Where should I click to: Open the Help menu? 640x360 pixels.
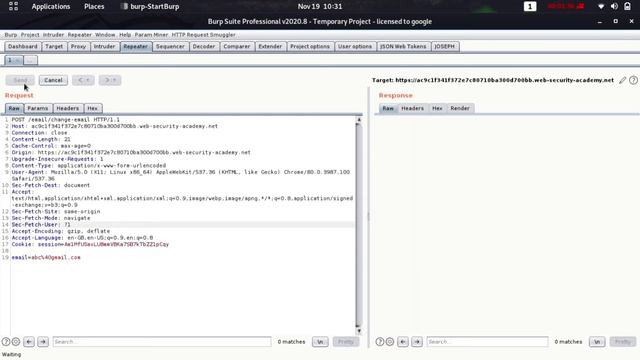125,35
